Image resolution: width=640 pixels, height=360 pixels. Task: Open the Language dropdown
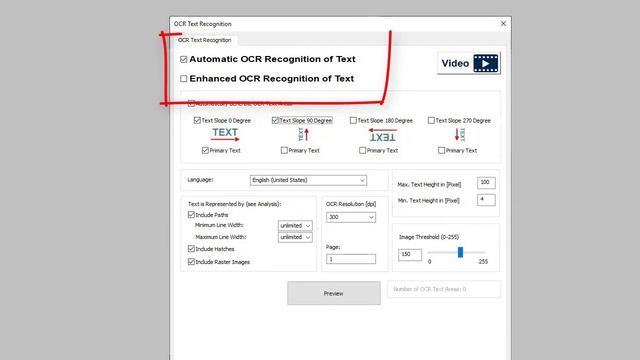coord(308,180)
